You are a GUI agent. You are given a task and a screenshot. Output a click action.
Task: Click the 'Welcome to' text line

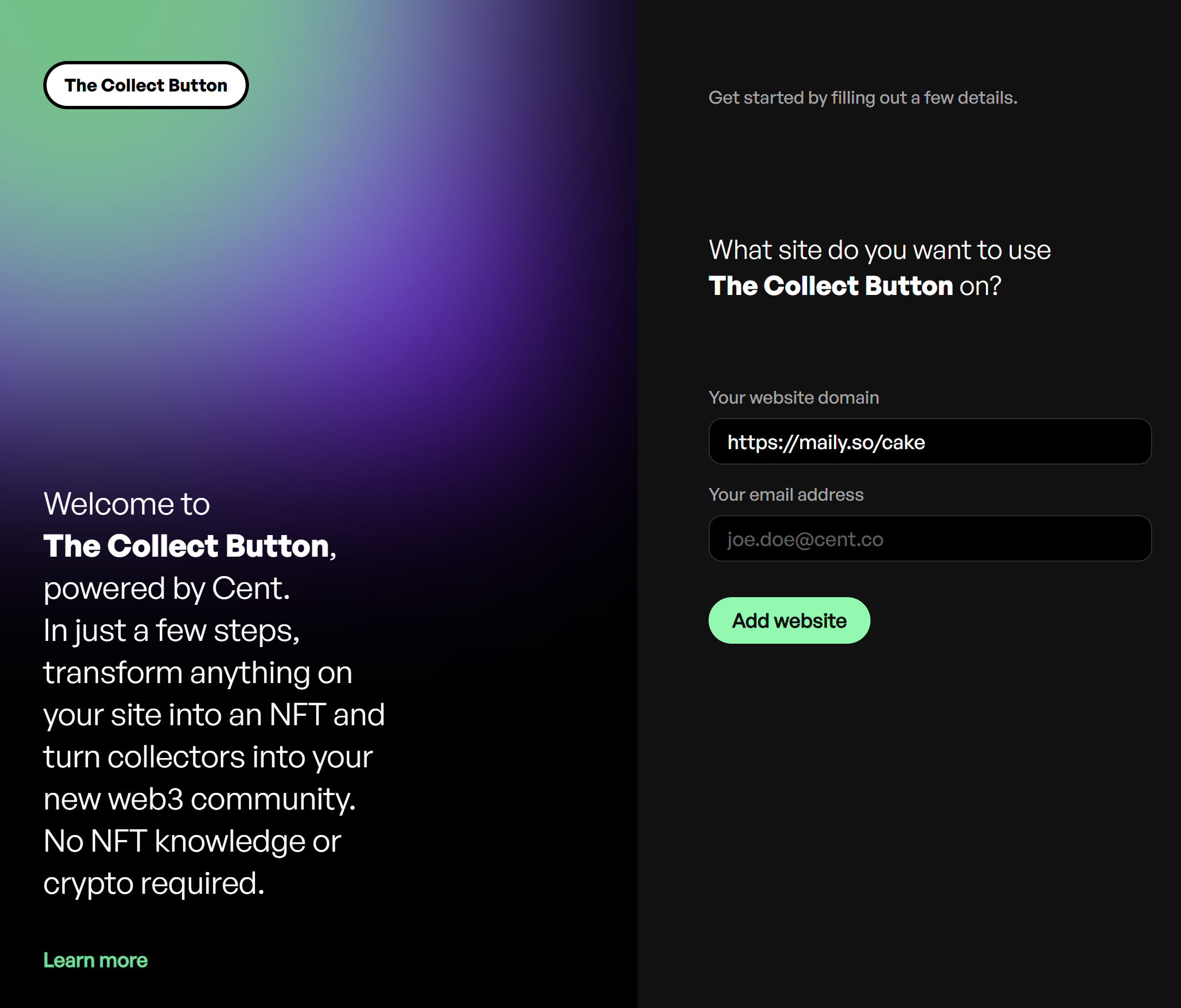pyautogui.click(x=126, y=504)
